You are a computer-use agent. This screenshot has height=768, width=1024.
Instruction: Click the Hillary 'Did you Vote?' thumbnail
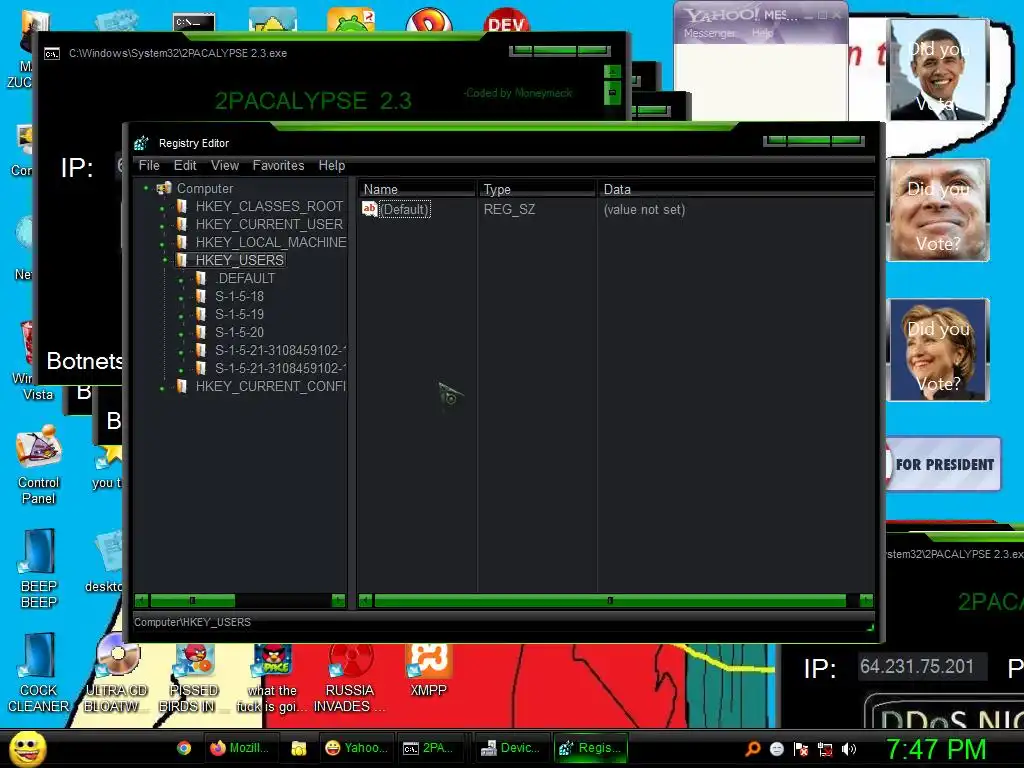pos(938,350)
